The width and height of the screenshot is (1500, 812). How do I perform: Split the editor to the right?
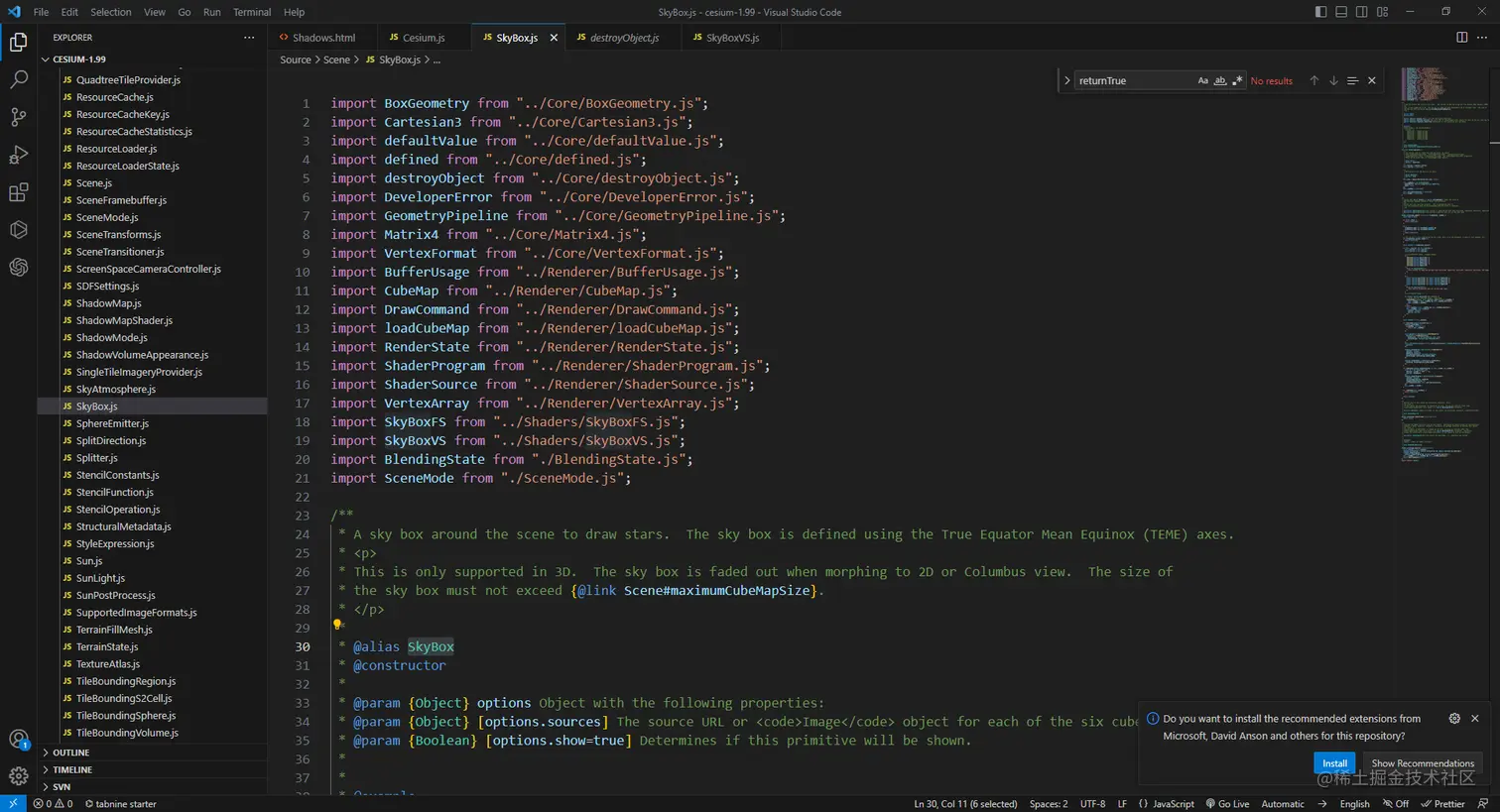[1461, 38]
